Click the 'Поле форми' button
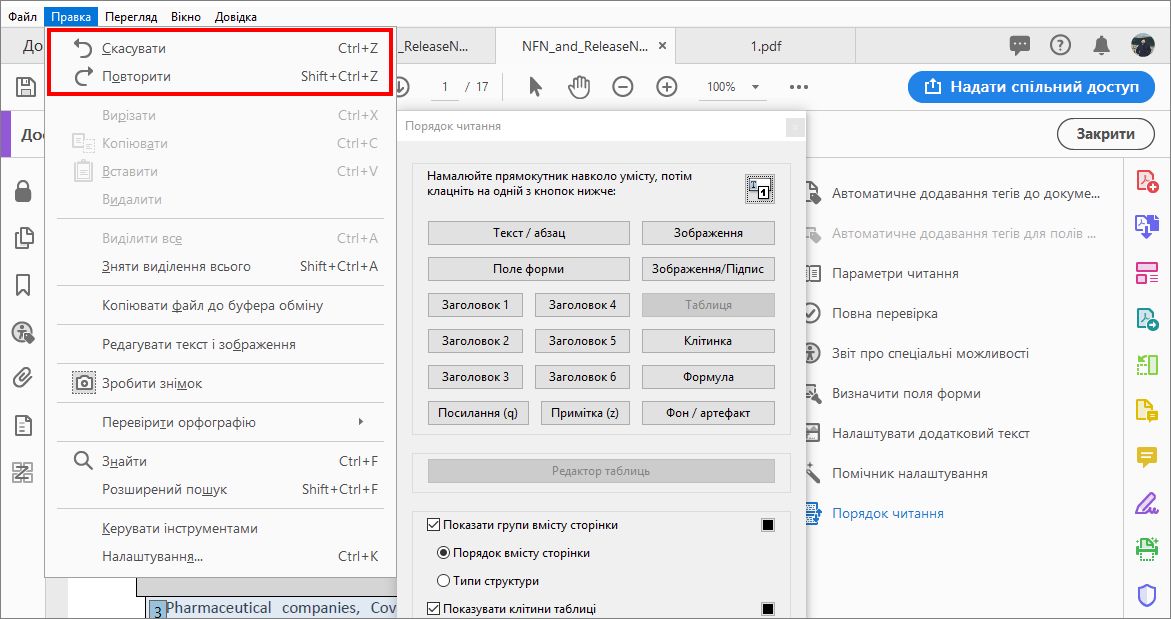This screenshot has height=619, width=1171. [529, 269]
